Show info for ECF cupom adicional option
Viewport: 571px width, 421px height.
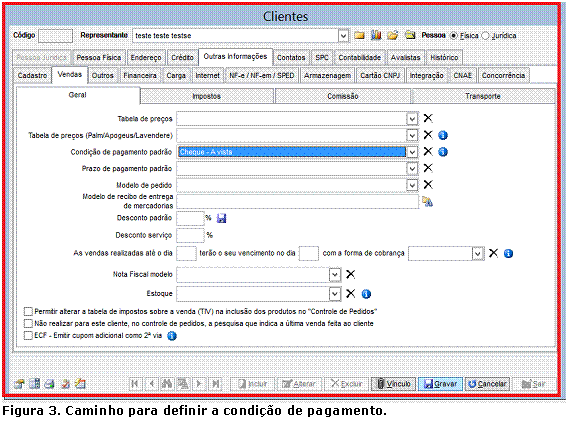[x=172, y=336]
